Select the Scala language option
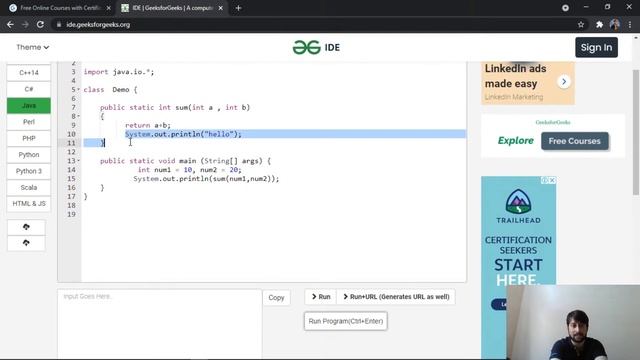The image size is (640, 360). [29, 187]
